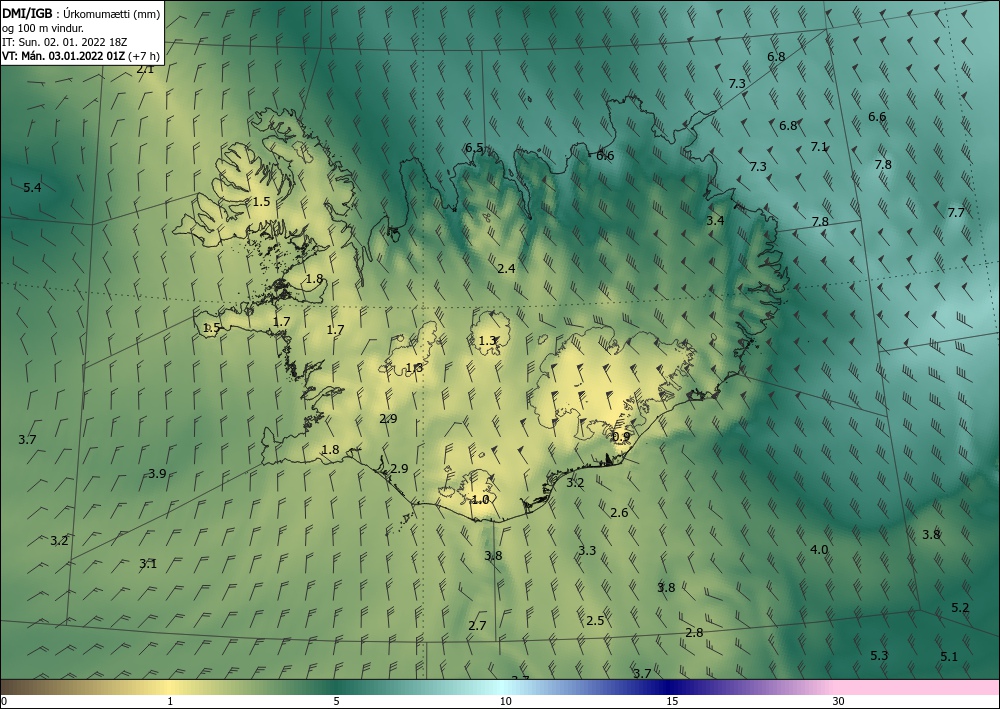Click the '(+7 h)' forecast offset text
Image resolution: width=1000 pixels, height=709 pixels.
[144, 56]
